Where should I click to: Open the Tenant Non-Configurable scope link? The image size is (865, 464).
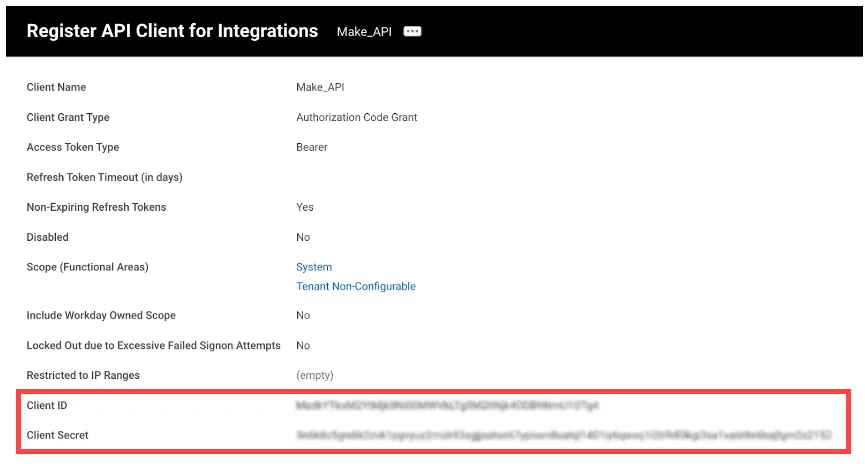click(356, 286)
